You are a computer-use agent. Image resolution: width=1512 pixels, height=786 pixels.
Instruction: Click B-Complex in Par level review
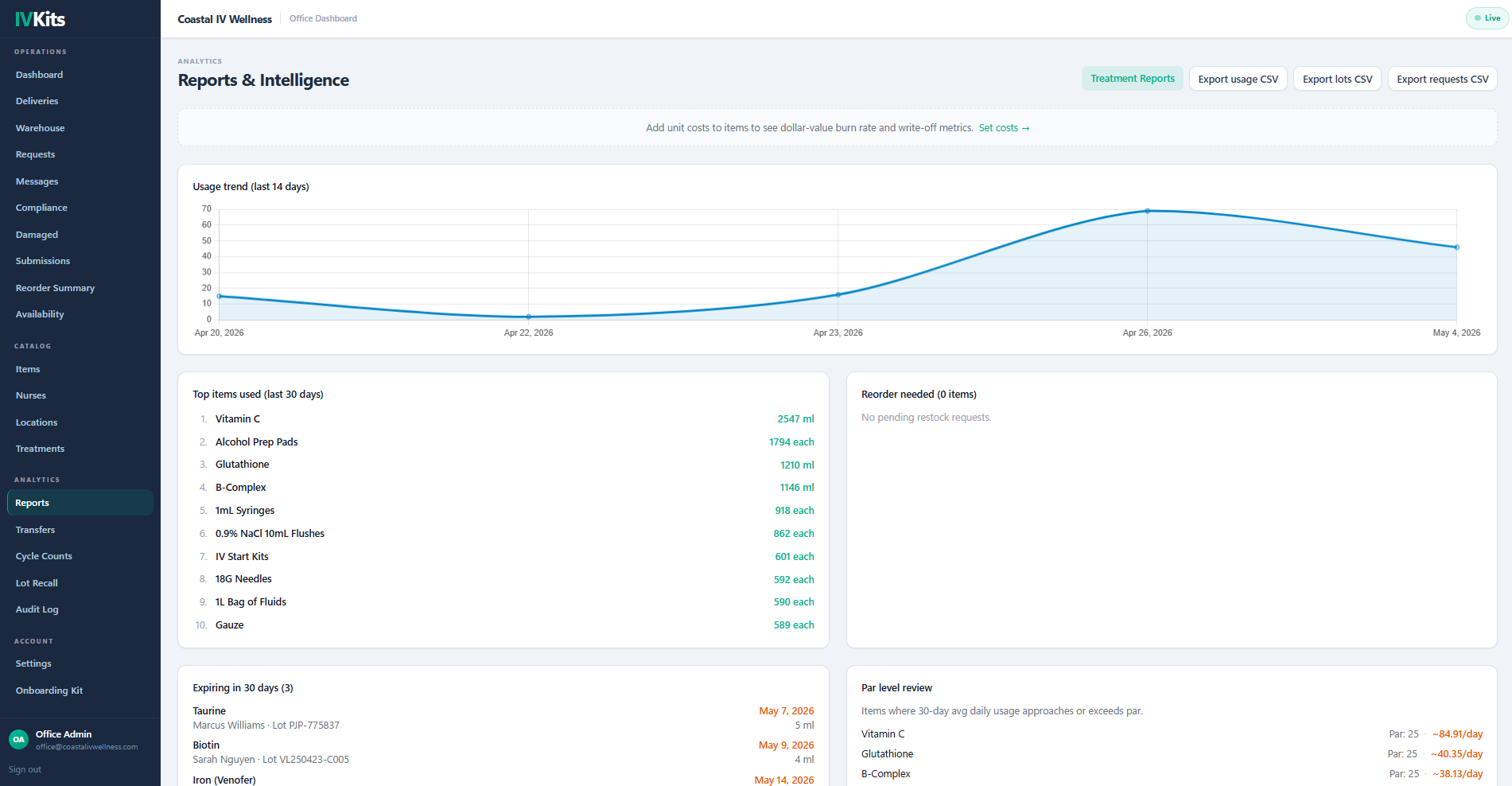point(886,774)
